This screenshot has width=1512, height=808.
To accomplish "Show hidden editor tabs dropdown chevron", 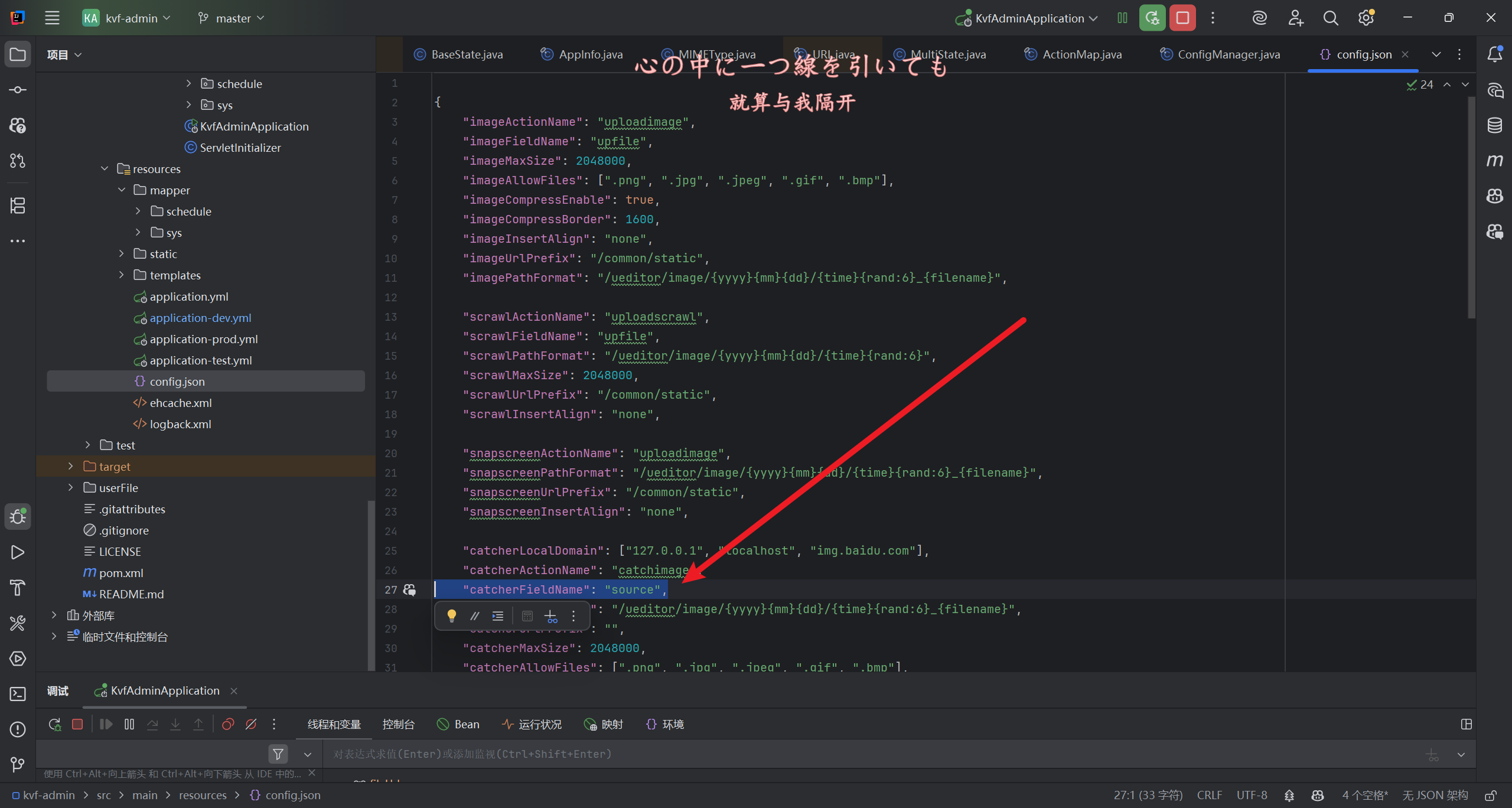I will (1436, 54).
